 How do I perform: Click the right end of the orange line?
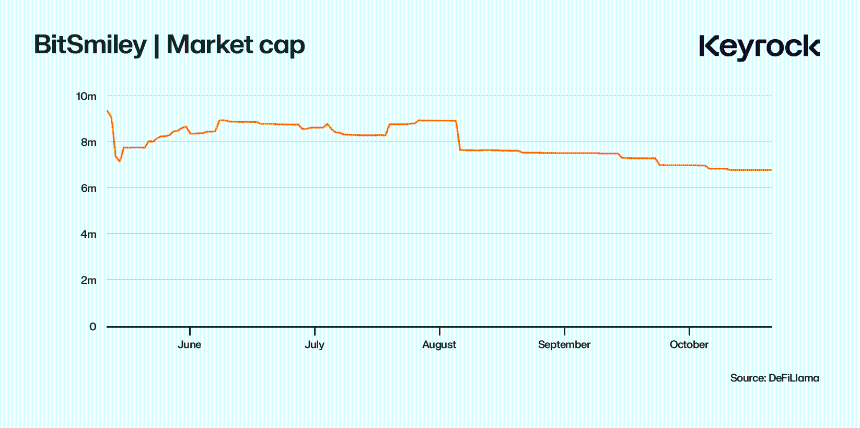click(771, 170)
